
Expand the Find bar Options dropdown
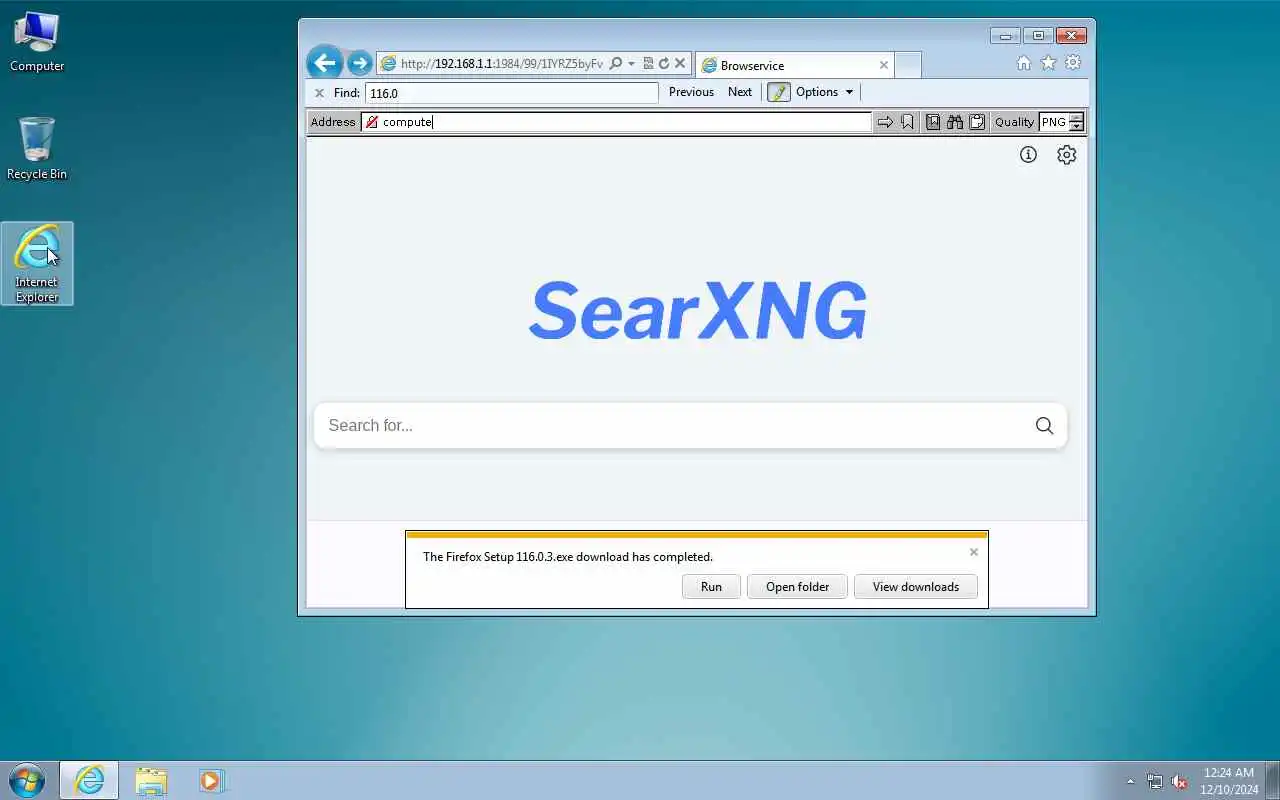pyautogui.click(x=825, y=92)
